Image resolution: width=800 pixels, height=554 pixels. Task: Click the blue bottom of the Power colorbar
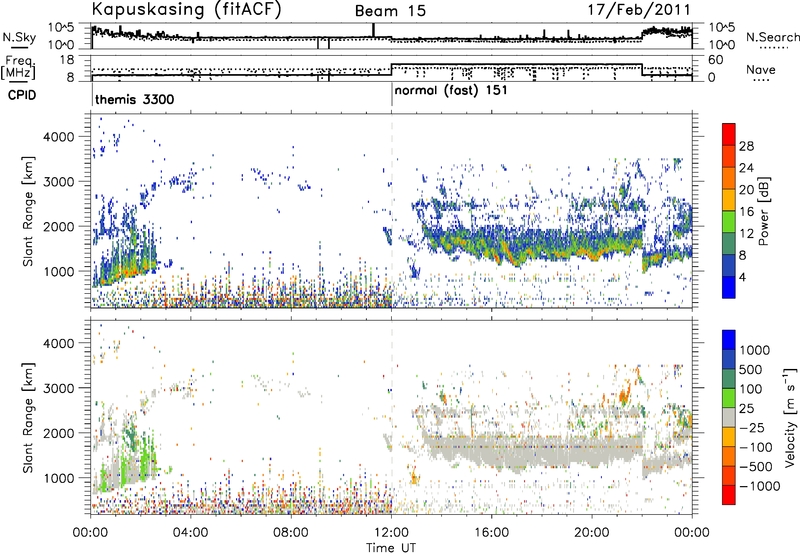pyautogui.click(x=729, y=287)
